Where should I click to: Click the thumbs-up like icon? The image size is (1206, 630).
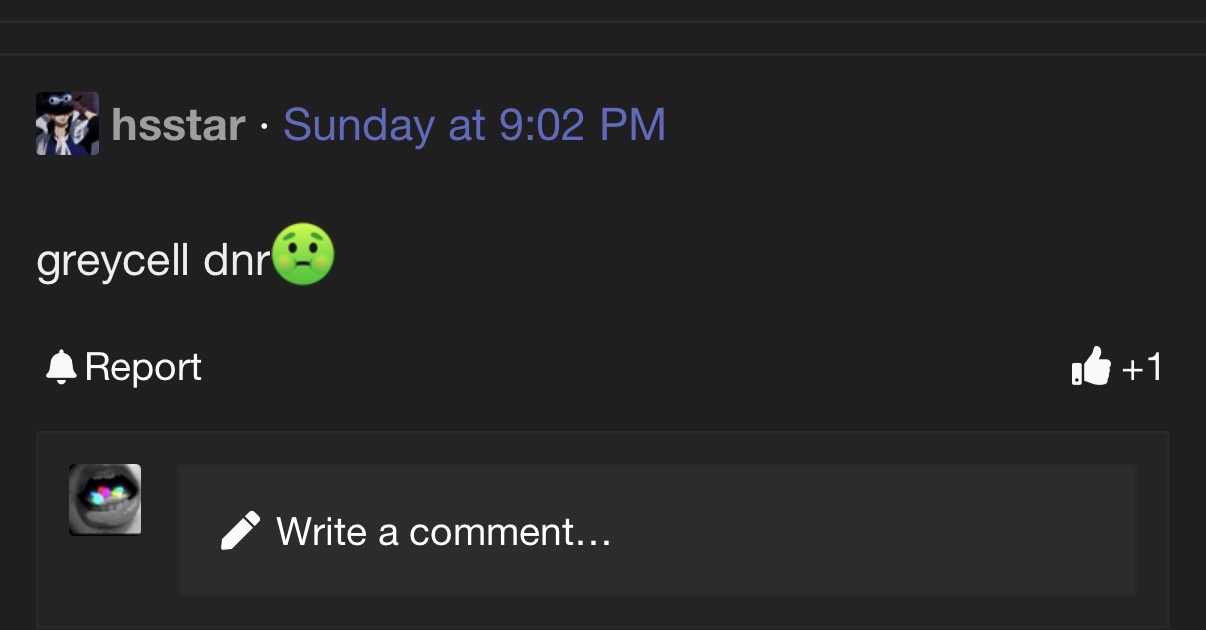tap(1091, 367)
